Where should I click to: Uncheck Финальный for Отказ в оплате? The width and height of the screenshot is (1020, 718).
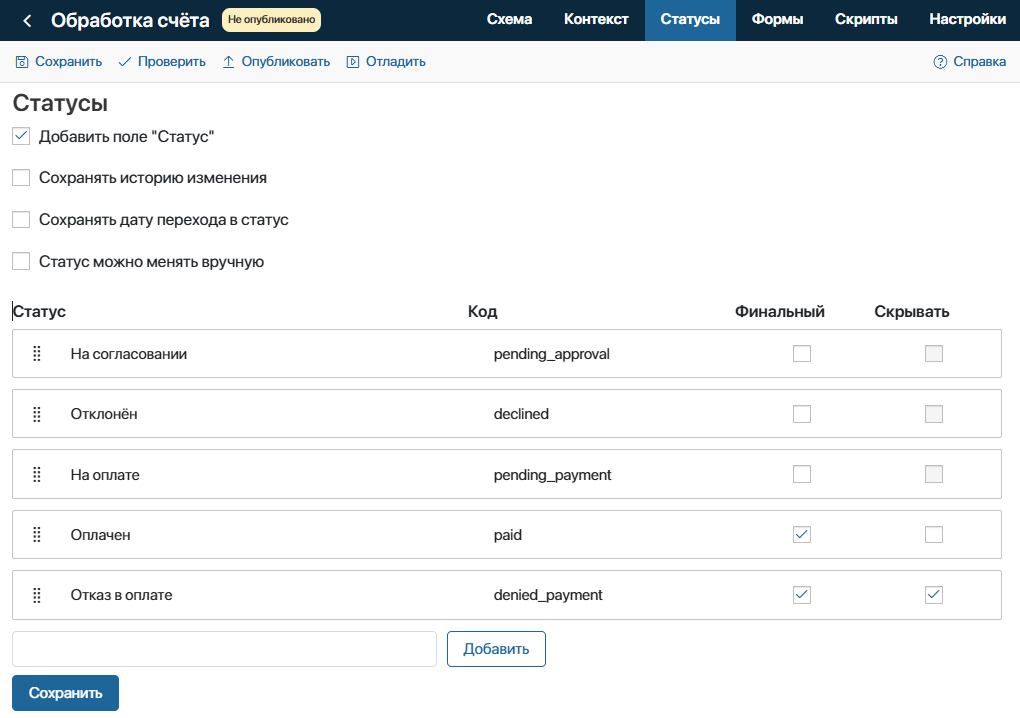tap(801, 594)
